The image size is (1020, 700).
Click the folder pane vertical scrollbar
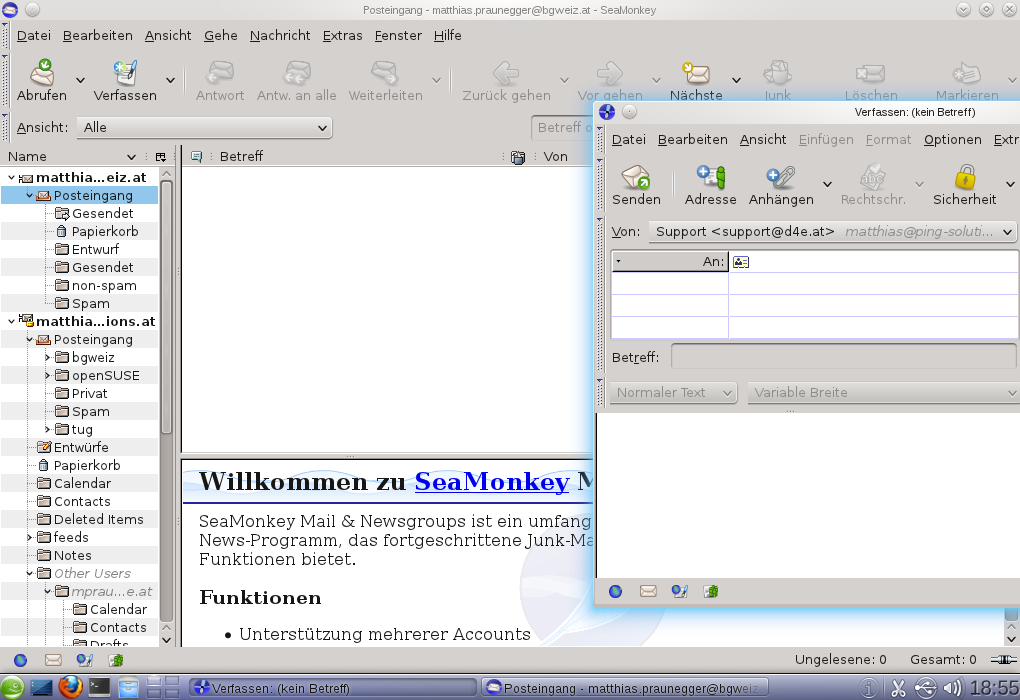(x=166, y=308)
